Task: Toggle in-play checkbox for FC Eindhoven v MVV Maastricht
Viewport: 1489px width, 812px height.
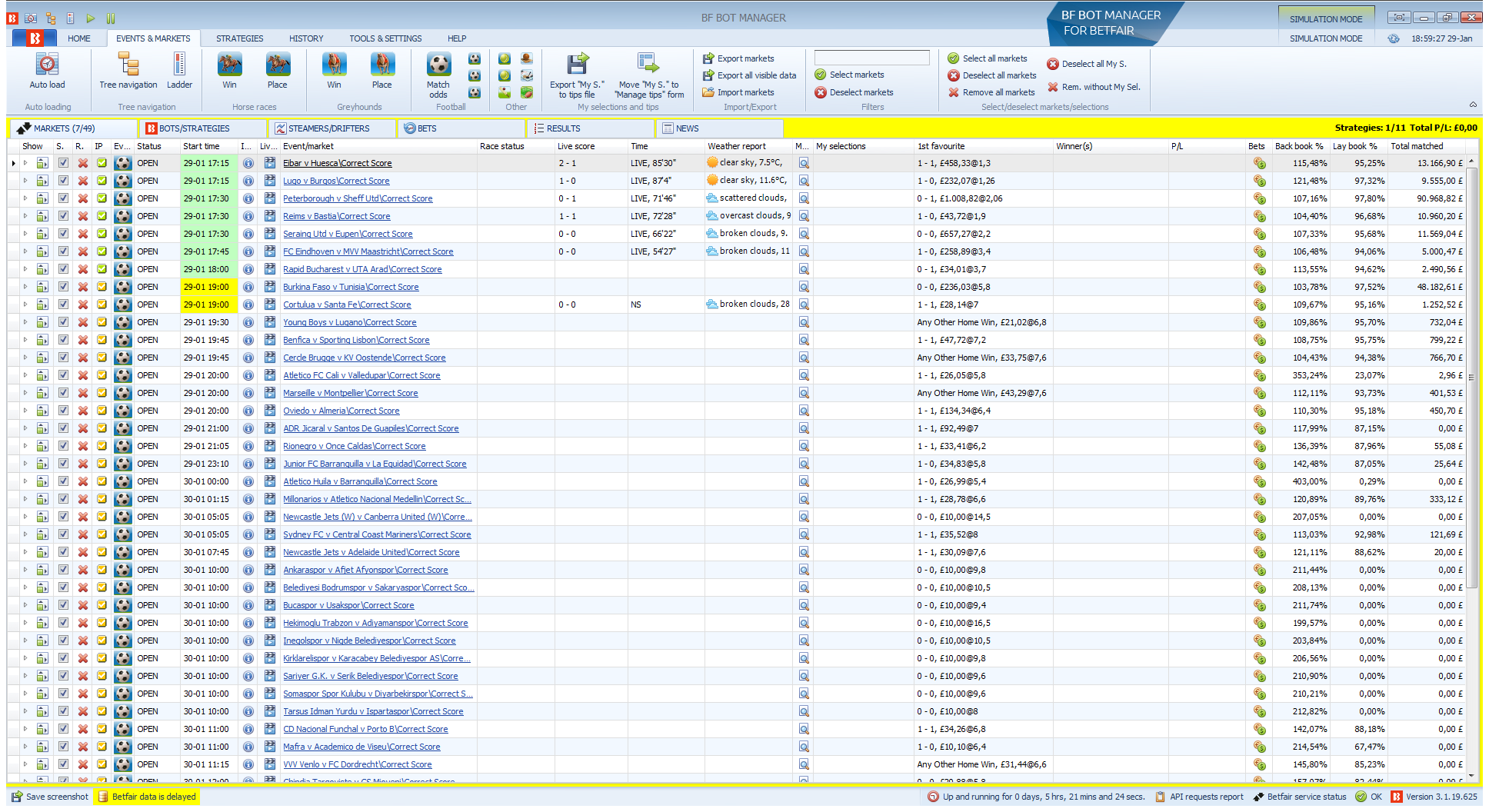Action: pyautogui.click(x=102, y=251)
